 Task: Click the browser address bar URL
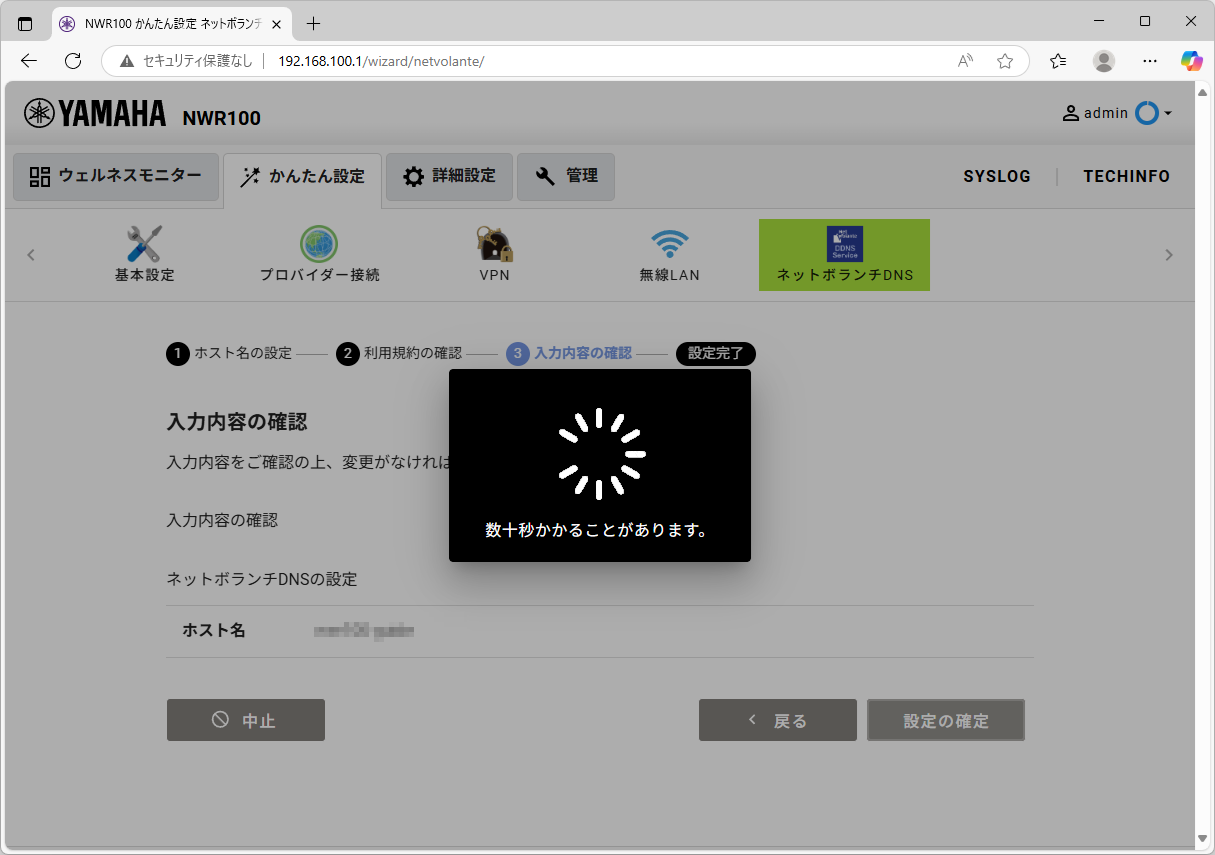pos(380,61)
